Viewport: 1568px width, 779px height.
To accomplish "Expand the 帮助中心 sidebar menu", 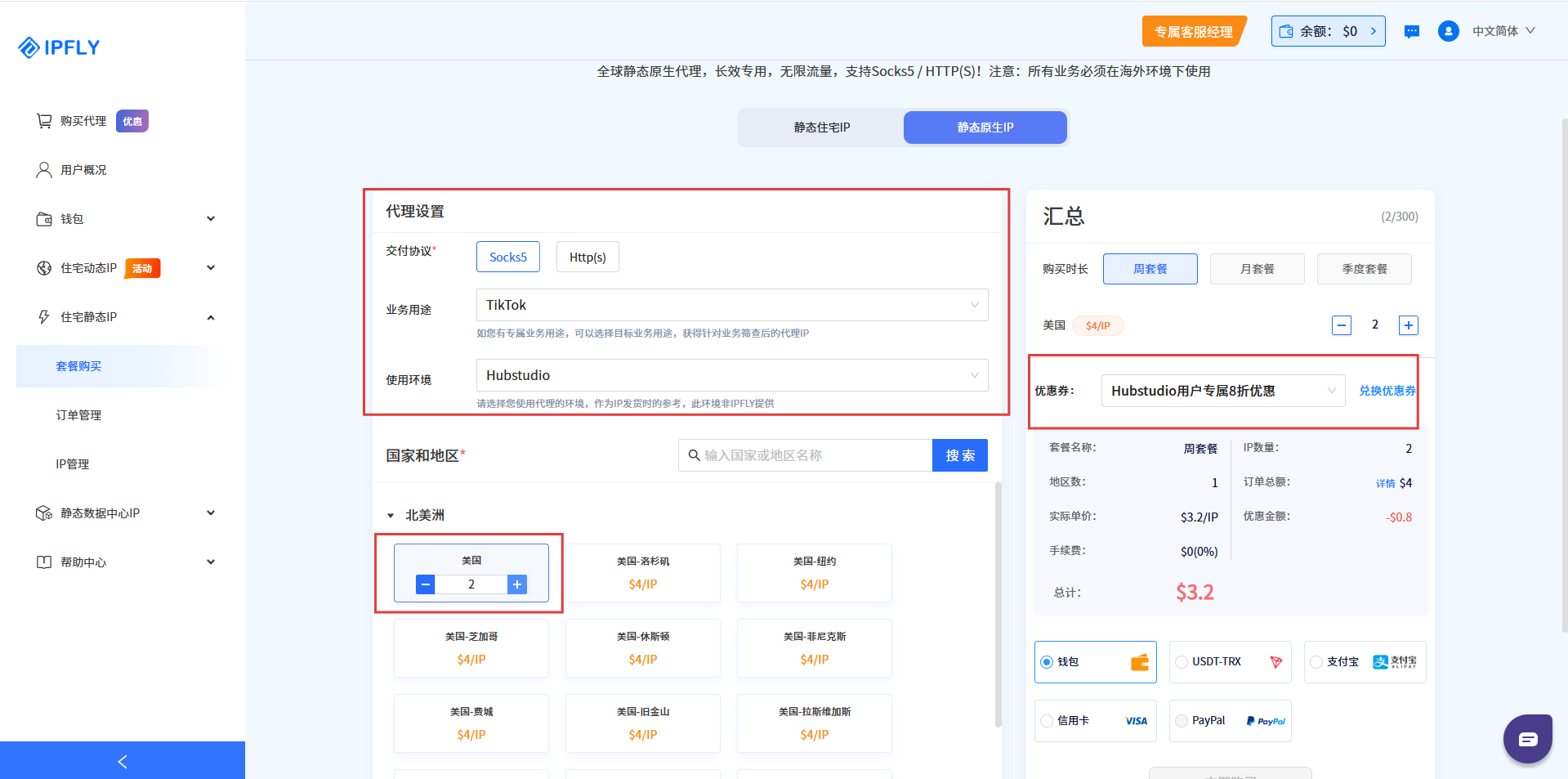I will [211, 562].
